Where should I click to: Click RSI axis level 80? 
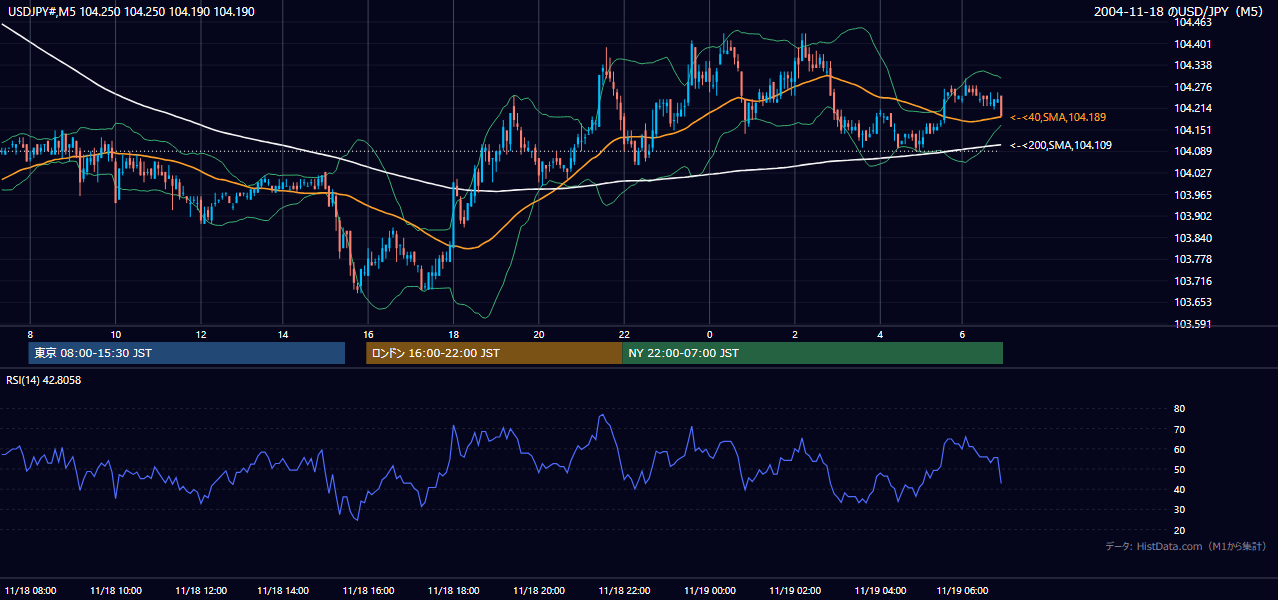click(x=1180, y=409)
